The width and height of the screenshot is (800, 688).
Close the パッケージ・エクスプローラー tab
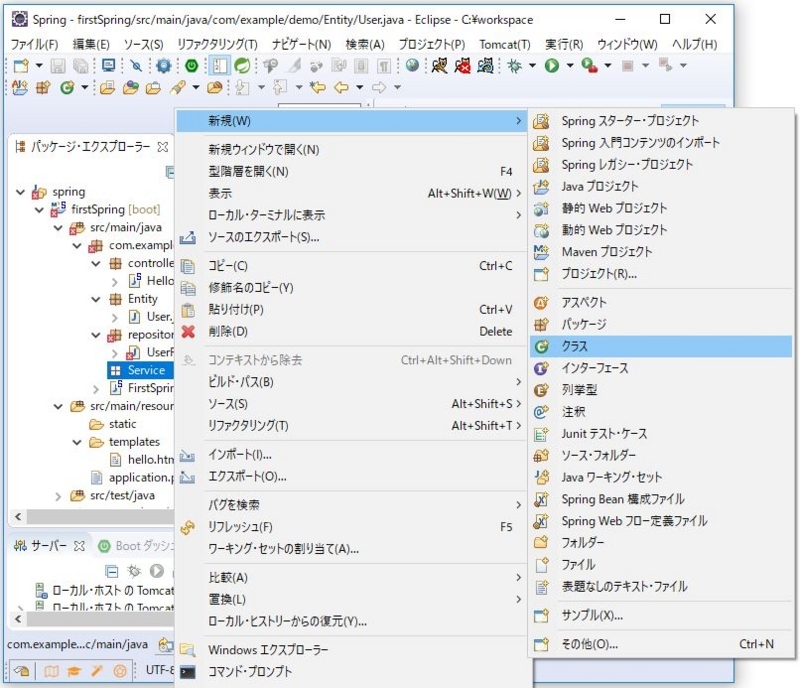163,147
